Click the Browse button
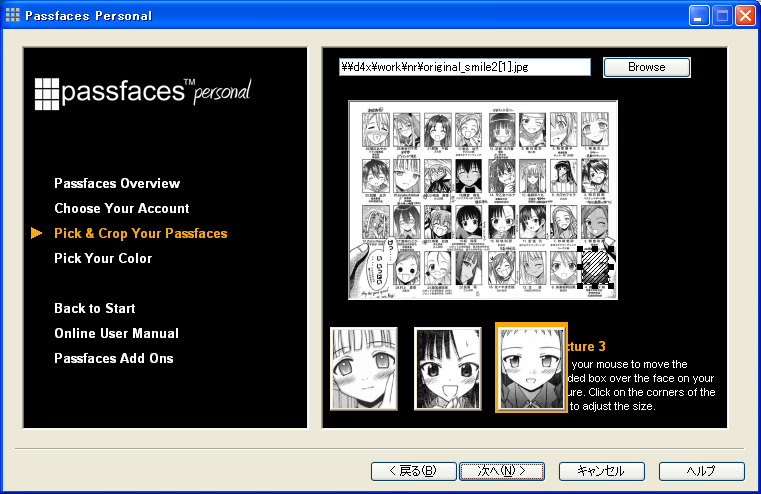This screenshot has width=761, height=494. (x=646, y=67)
